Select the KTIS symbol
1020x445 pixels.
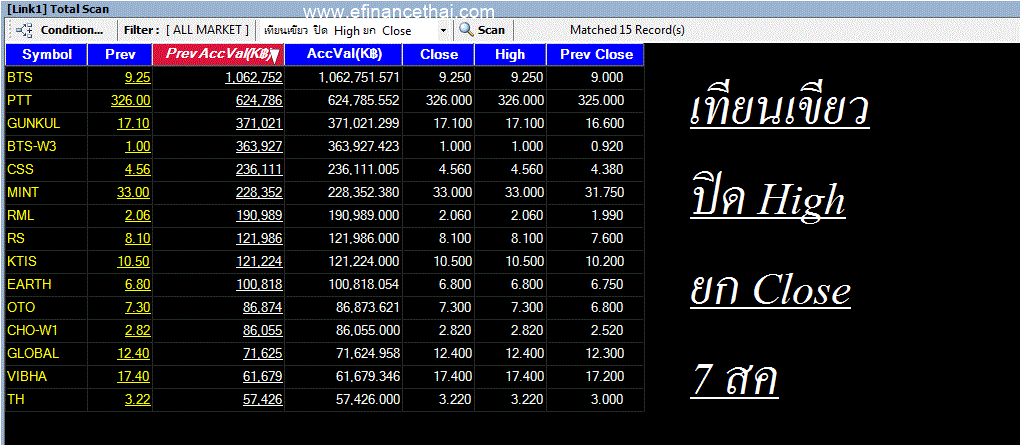(x=22, y=262)
